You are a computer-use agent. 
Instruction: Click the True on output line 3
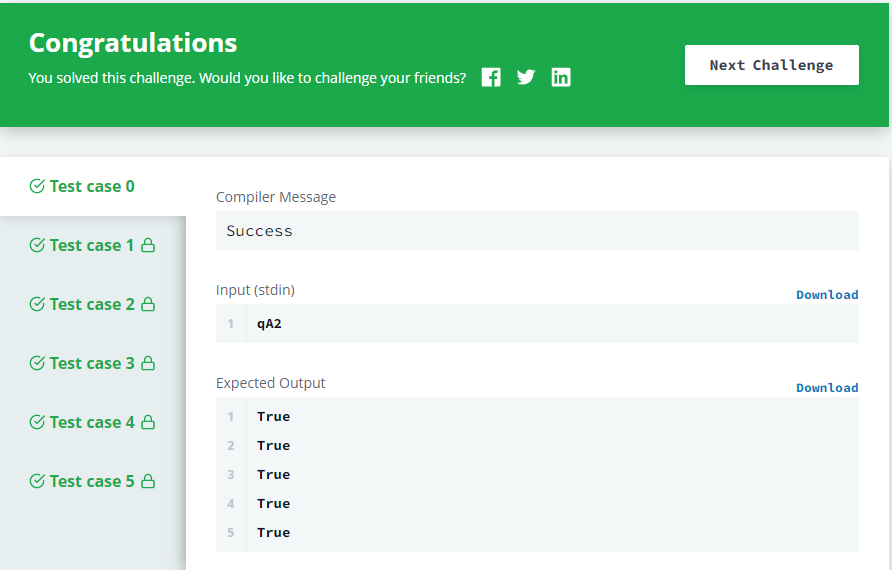point(274,475)
